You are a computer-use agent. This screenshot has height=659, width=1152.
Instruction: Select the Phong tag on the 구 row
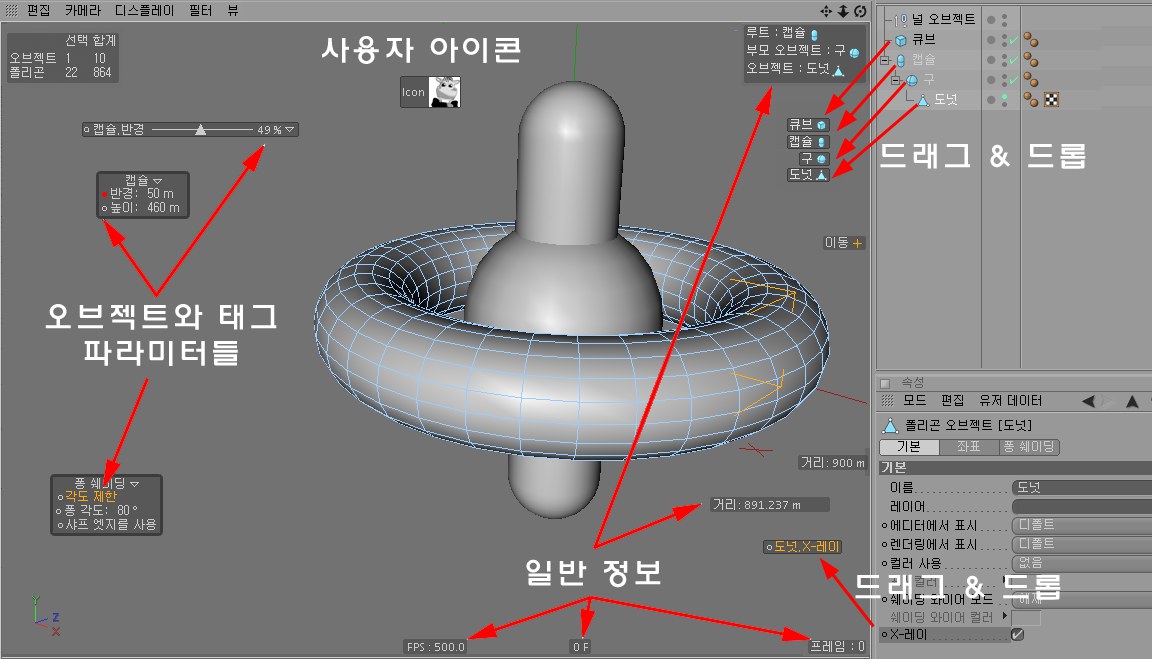pyautogui.click(x=1031, y=79)
